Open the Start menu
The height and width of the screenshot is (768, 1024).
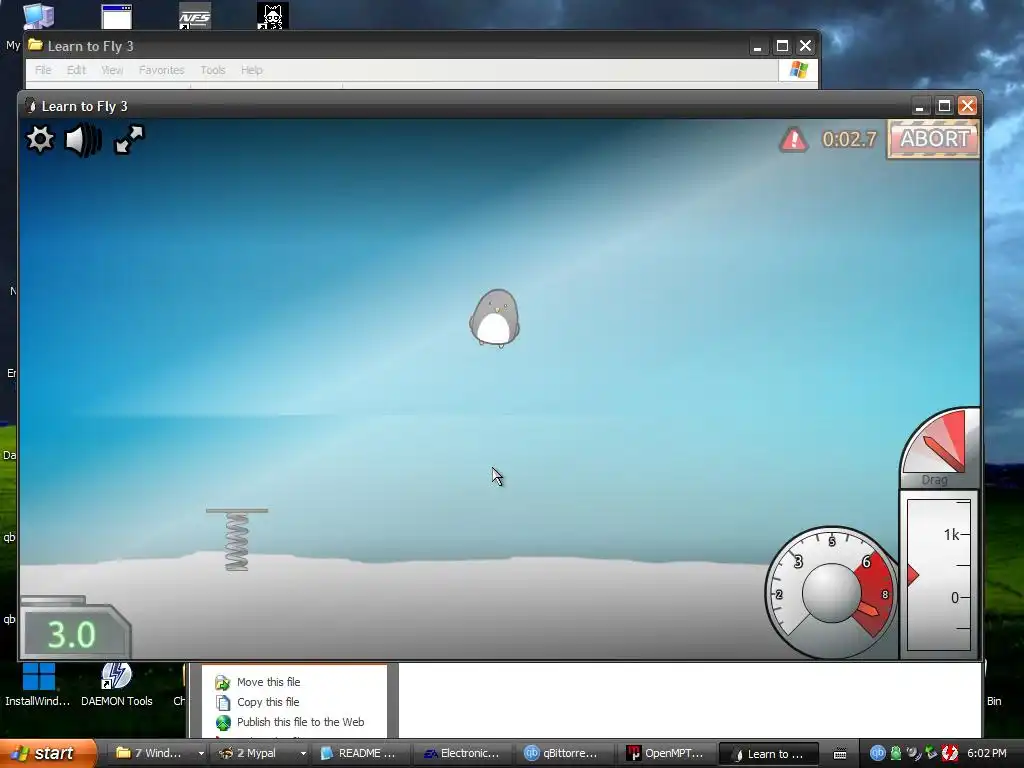coord(48,753)
